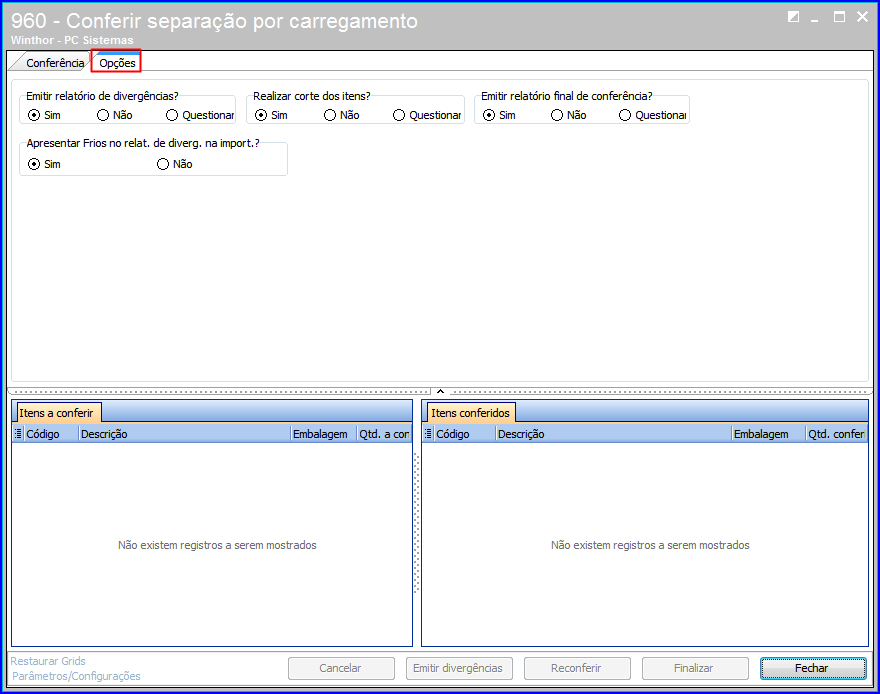Click the Cancelar button
The image size is (880, 694).
tap(341, 668)
